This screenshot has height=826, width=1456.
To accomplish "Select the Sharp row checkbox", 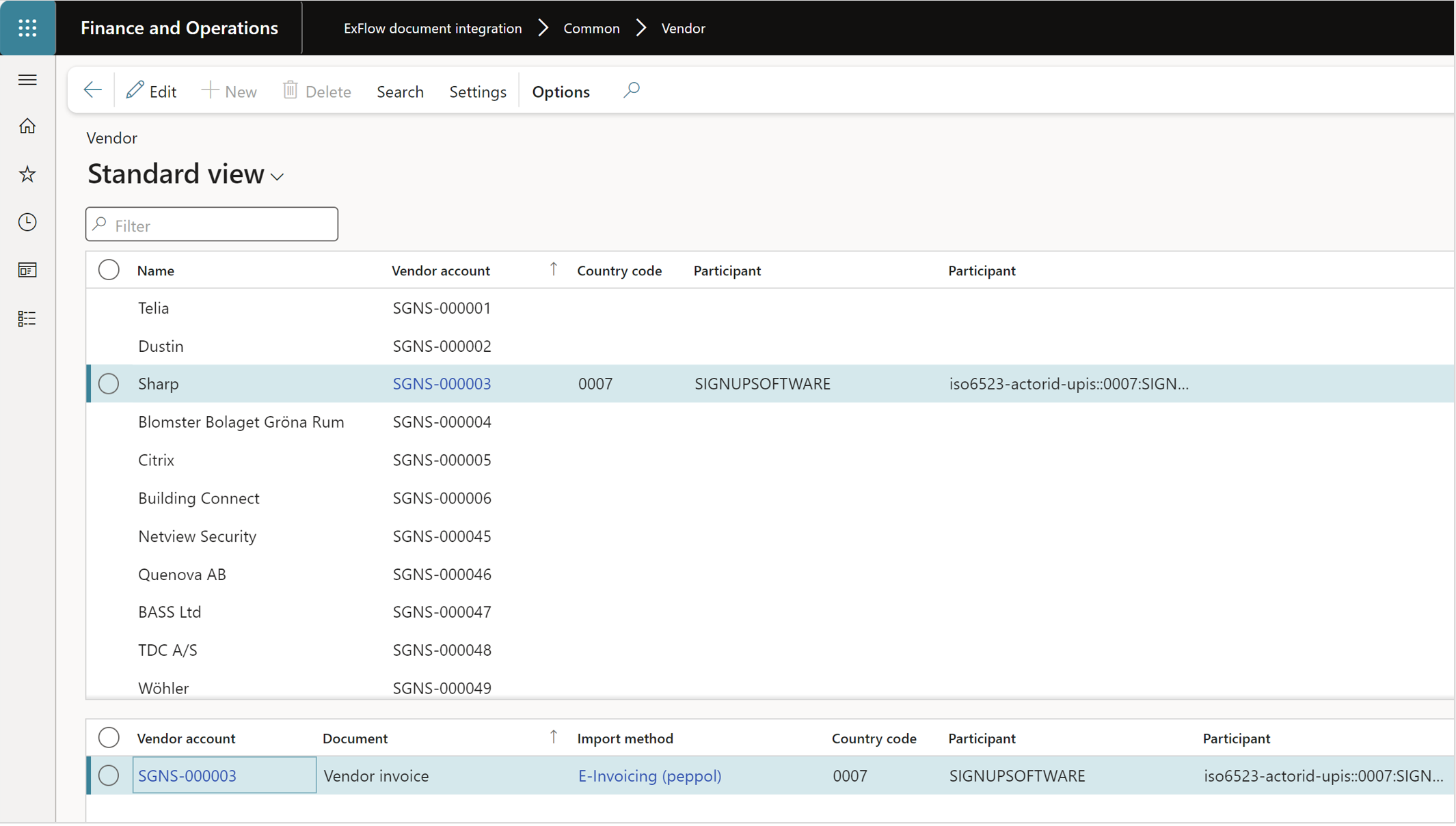I will pos(109,384).
